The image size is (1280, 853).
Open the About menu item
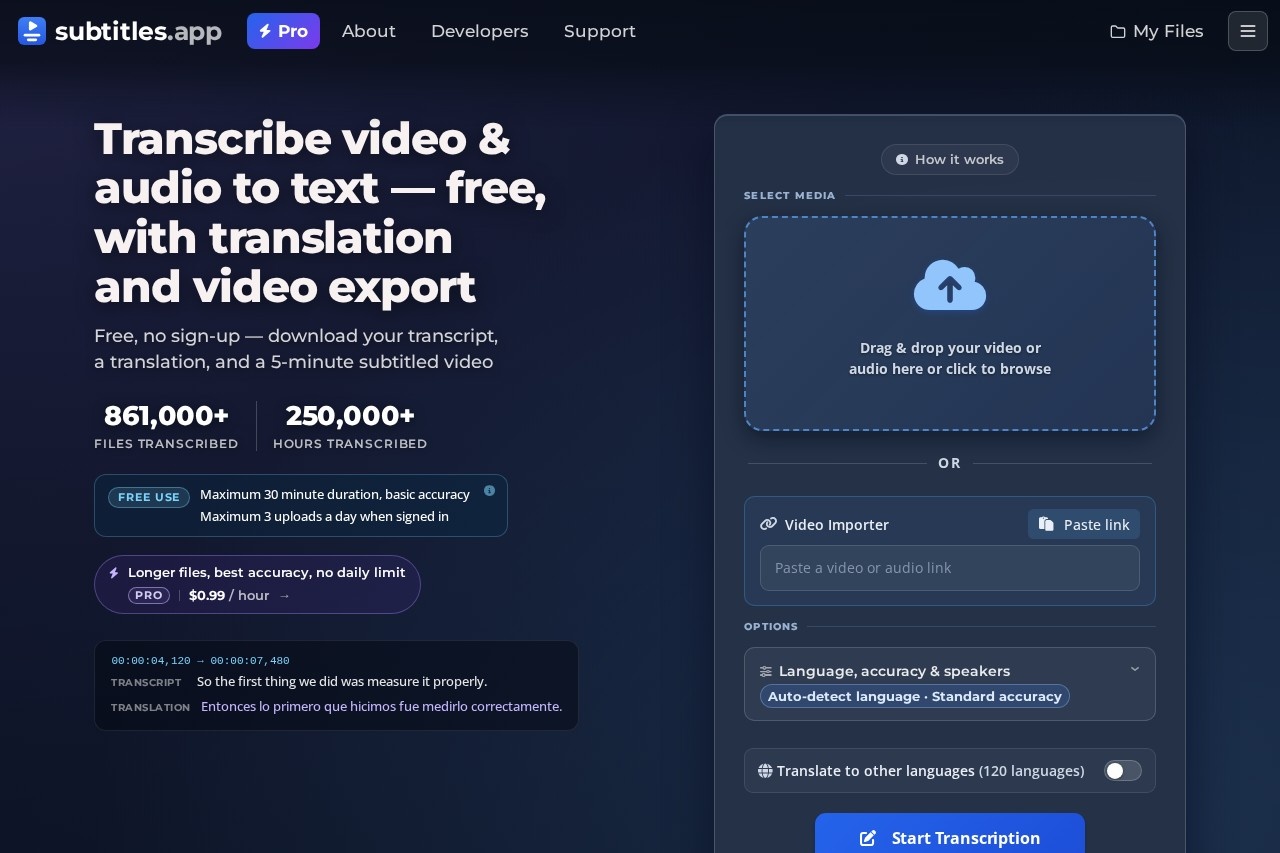coord(369,31)
